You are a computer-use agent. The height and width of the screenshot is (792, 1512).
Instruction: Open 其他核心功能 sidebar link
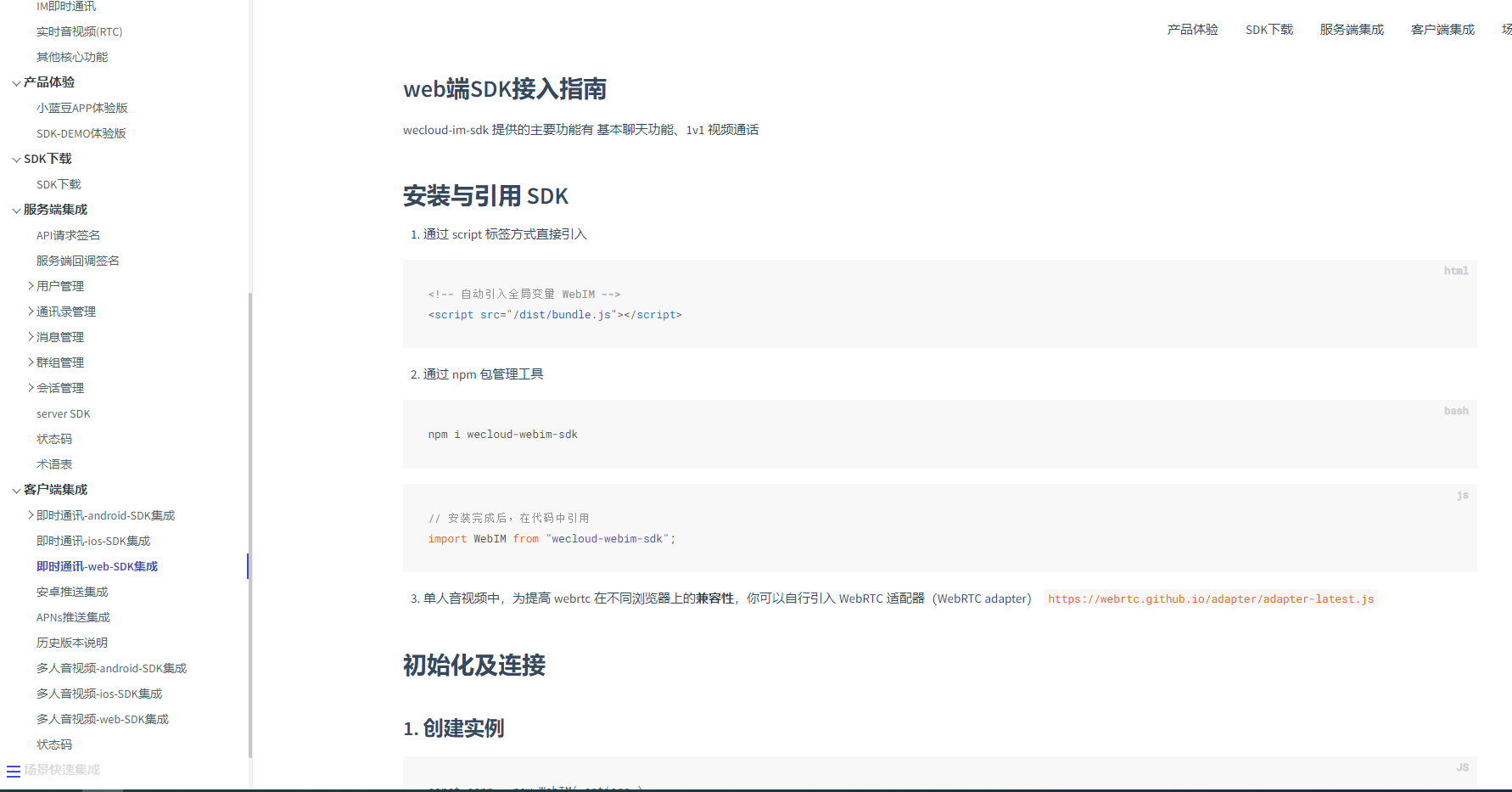pyautogui.click(x=72, y=57)
